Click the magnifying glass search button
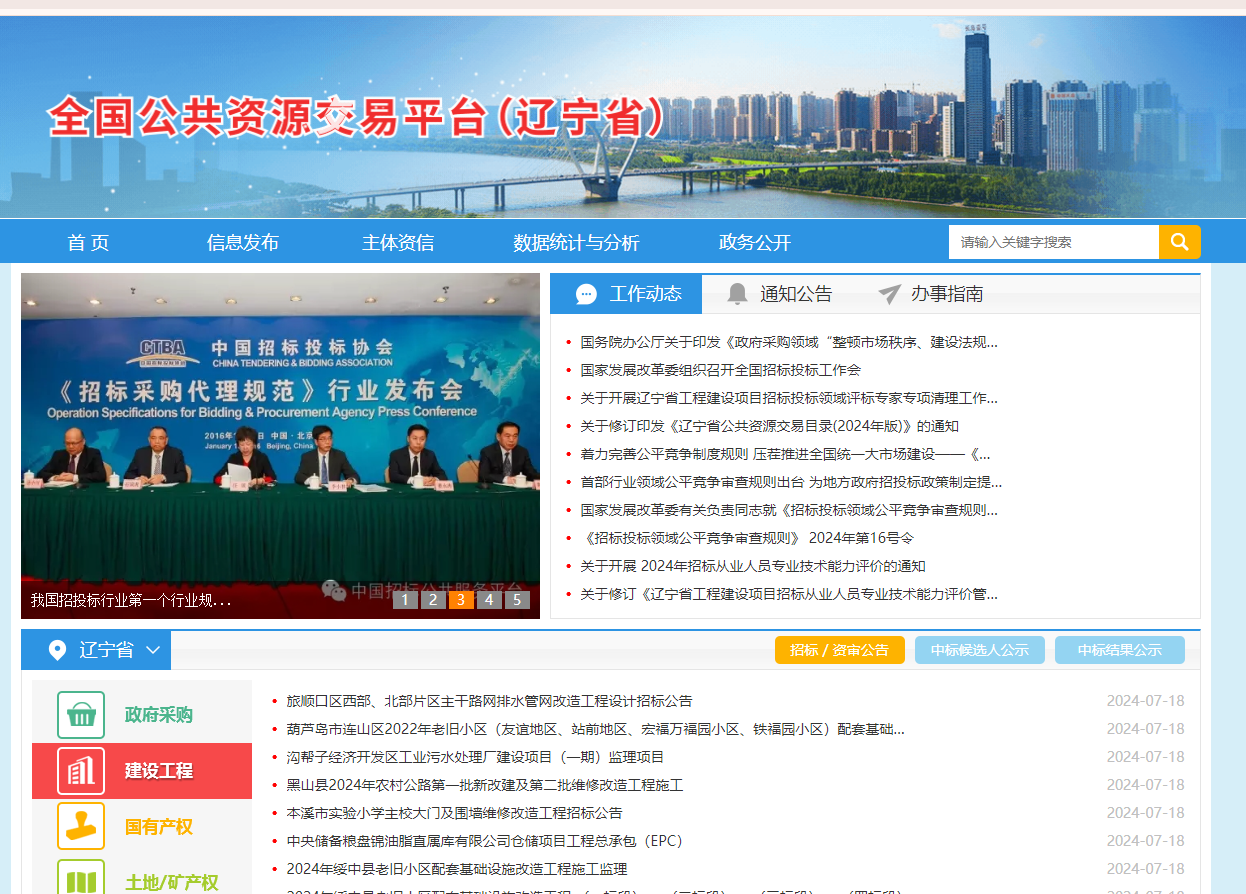The image size is (1246, 894). tap(1180, 241)
